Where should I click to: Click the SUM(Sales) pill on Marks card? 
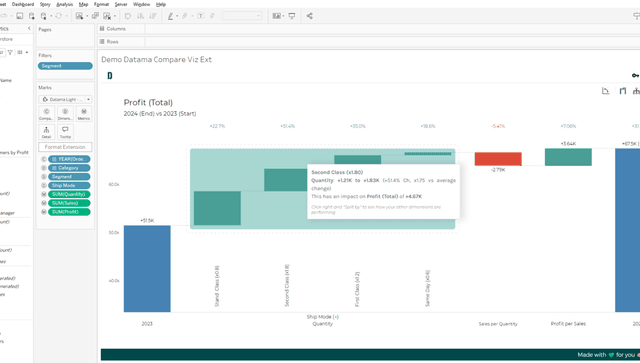pos(69,203)
